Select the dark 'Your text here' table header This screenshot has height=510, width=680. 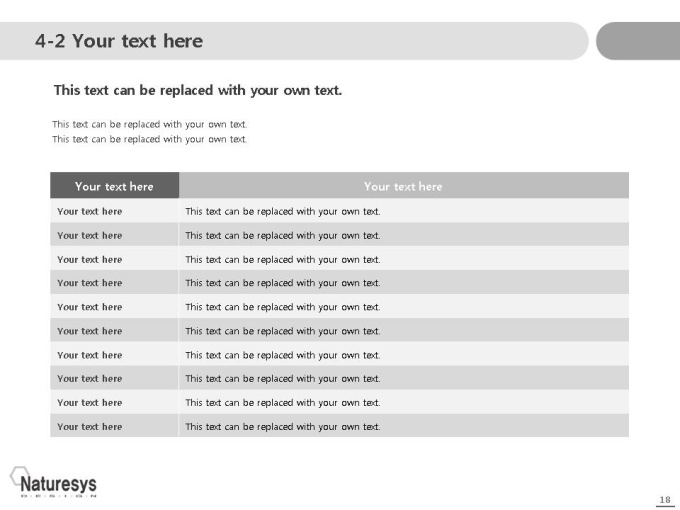tap(114, 186)
